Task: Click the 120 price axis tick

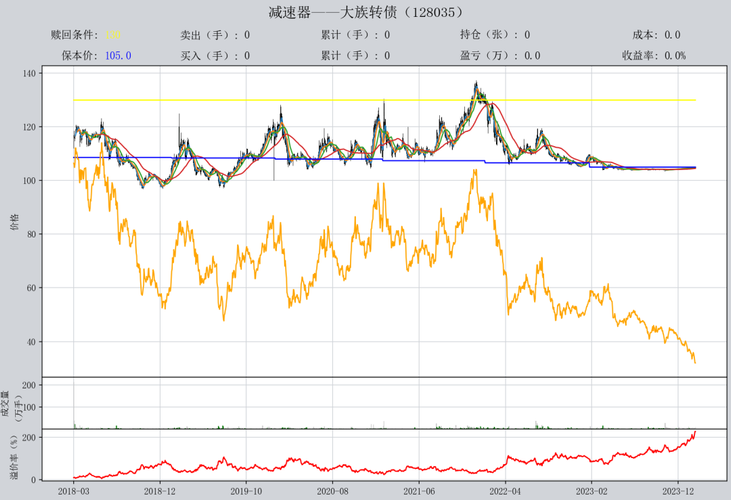Action: click(29, 127)
